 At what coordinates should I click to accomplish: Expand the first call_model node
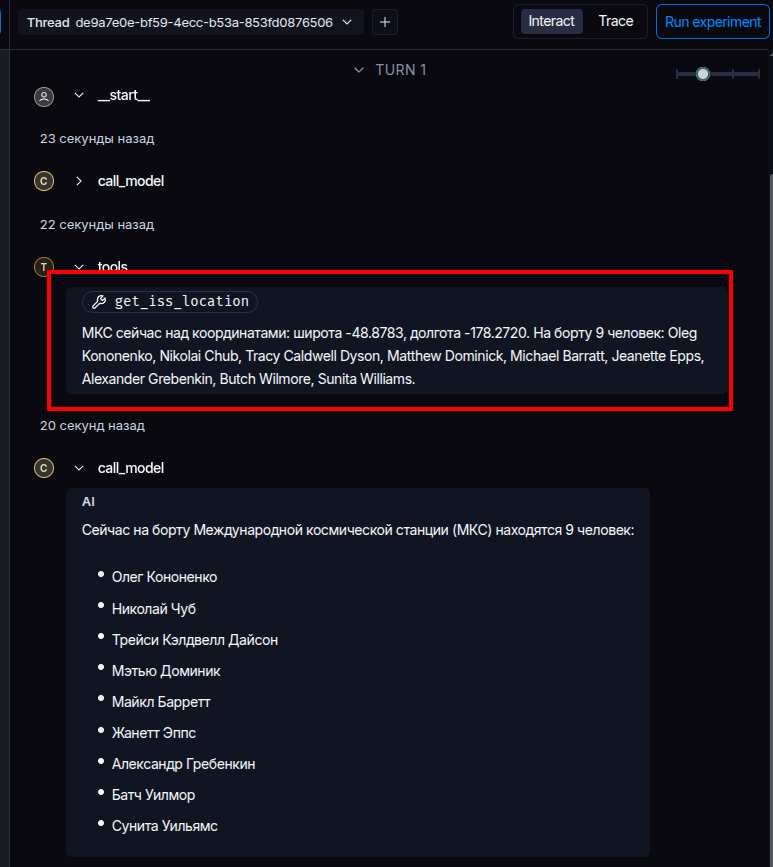[x=79, y=181]
